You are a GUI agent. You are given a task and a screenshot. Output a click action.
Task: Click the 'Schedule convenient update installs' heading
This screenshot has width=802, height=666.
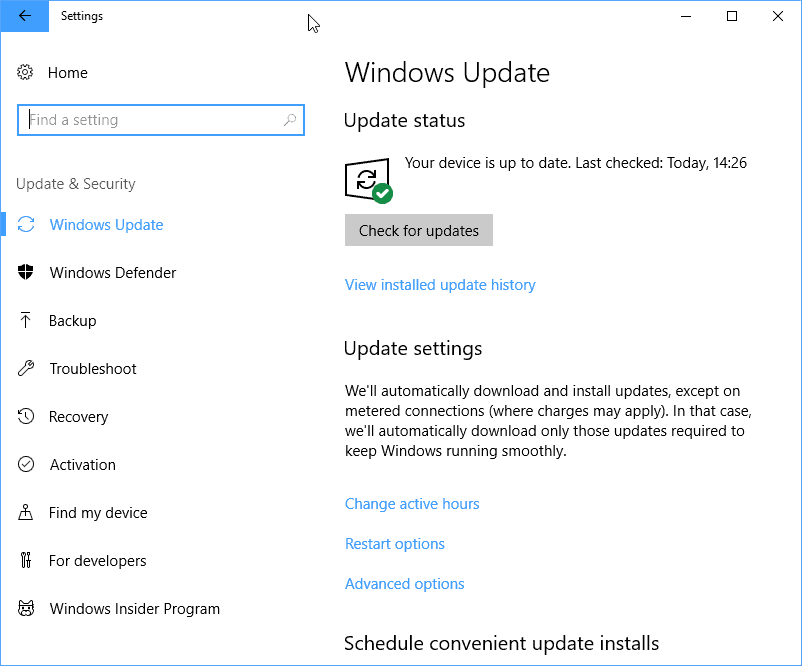pos(501,643)
